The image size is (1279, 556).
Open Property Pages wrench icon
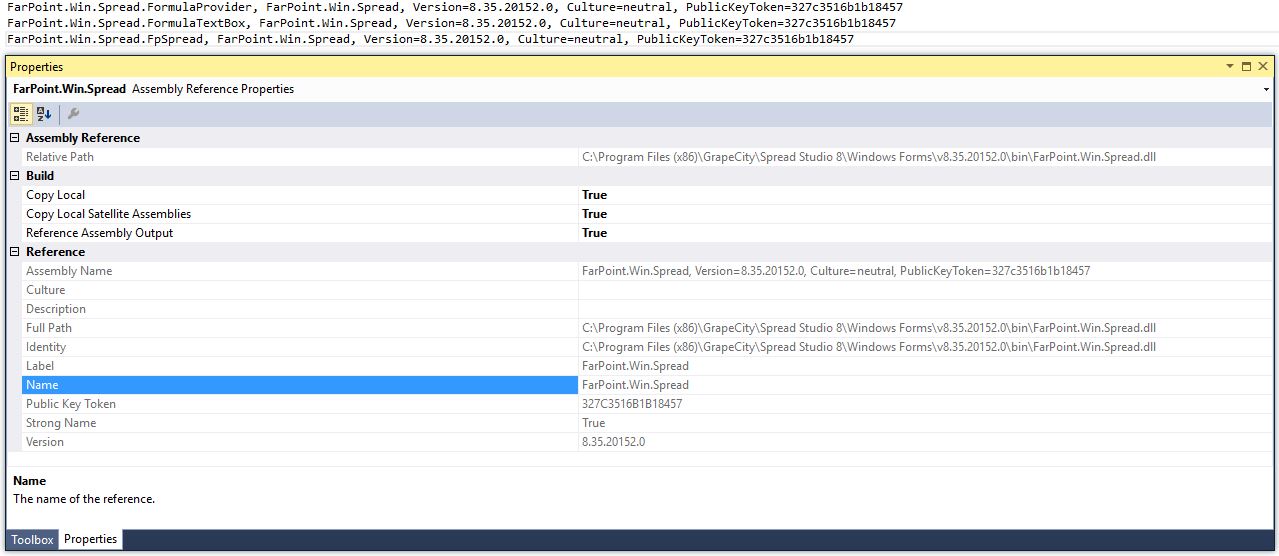click(73, 114)
